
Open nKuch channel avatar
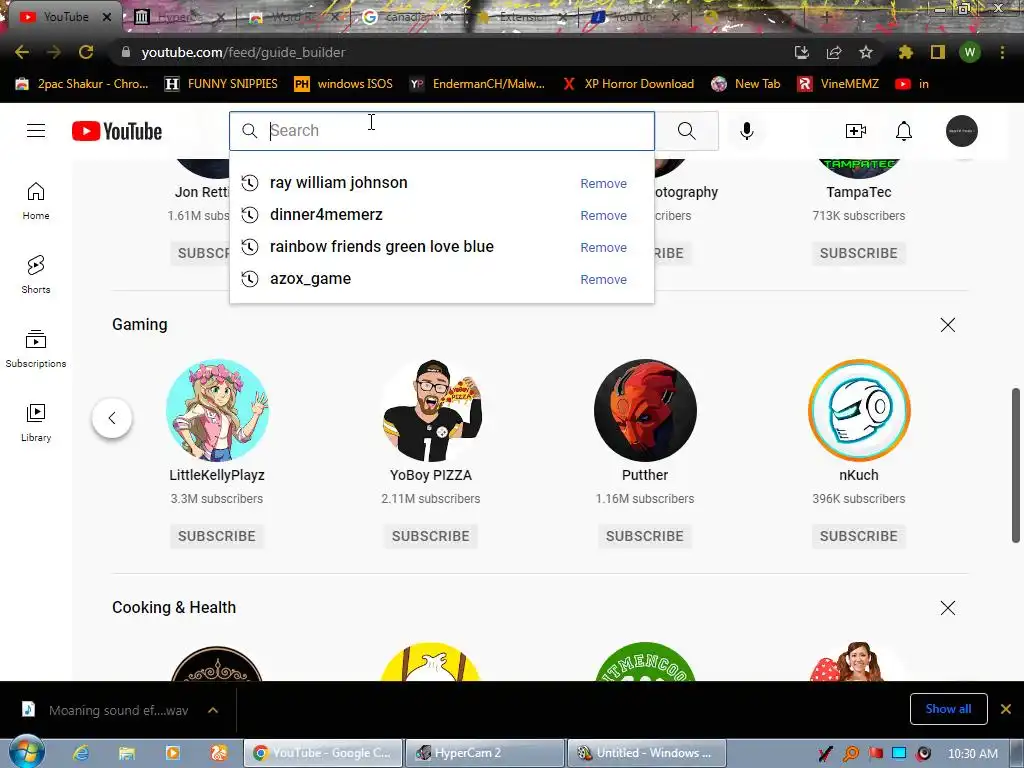(859, 410)
